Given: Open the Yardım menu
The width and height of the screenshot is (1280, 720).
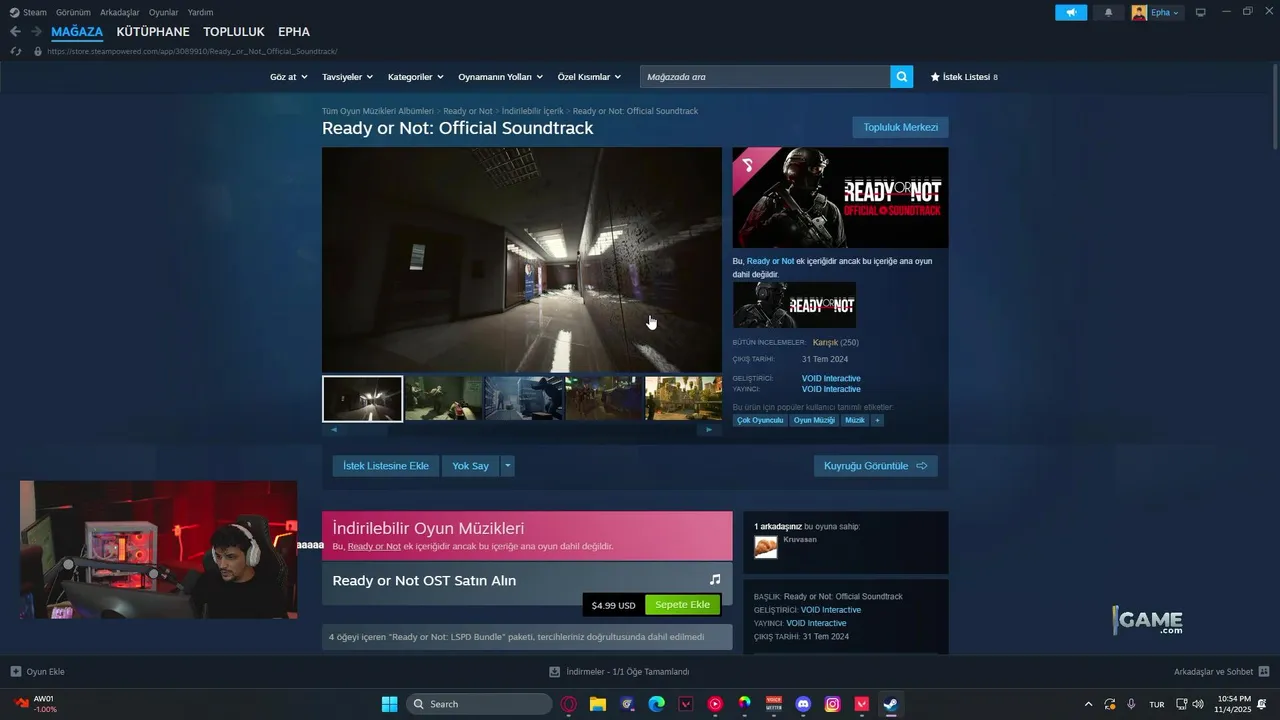Looking at the screenshot, I should pyautogui.click(x=200, y=12).
